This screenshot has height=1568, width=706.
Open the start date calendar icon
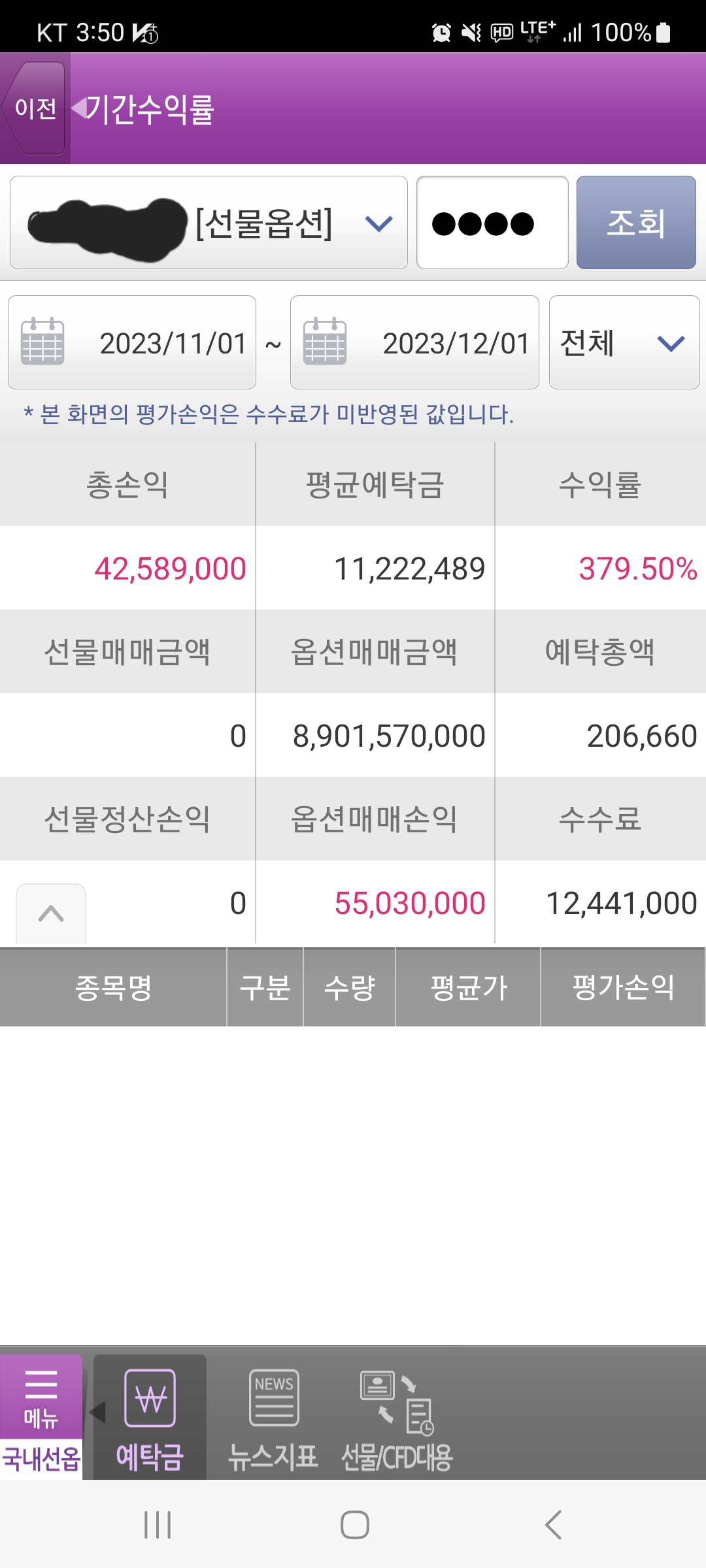pos(42,342)
